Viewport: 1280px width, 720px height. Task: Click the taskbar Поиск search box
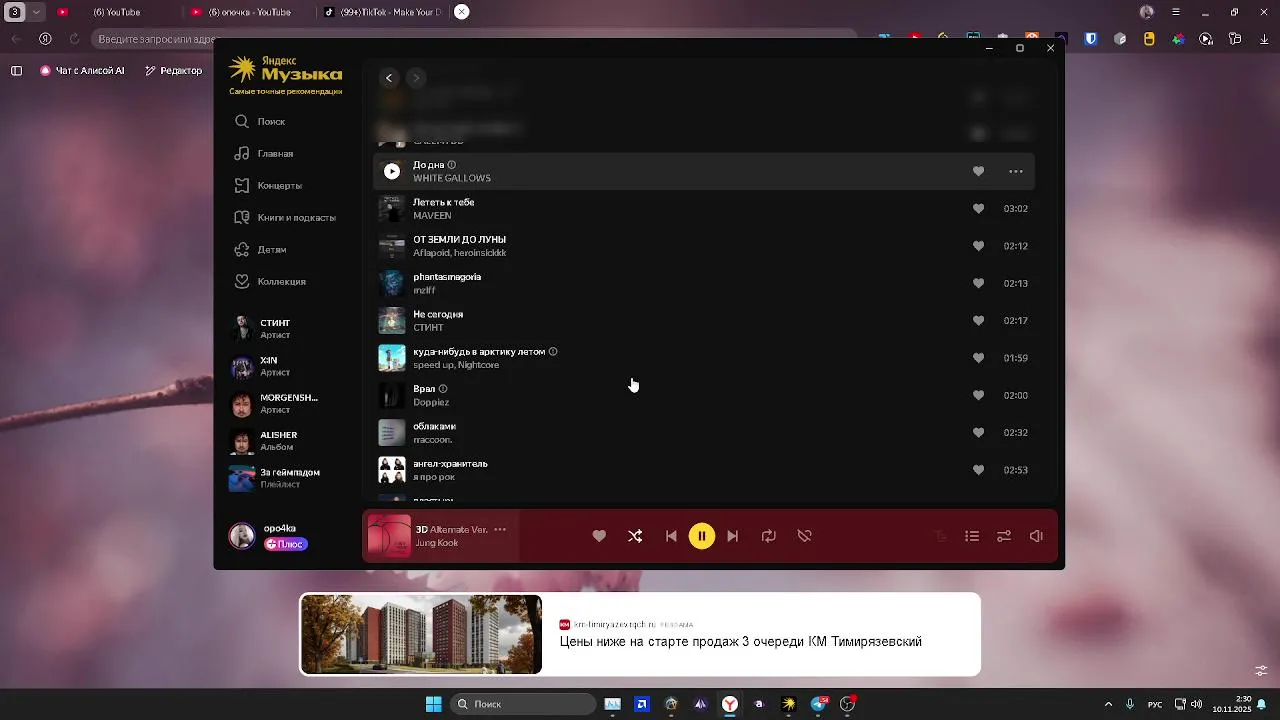pyautogui.click(x=523, y=704)
